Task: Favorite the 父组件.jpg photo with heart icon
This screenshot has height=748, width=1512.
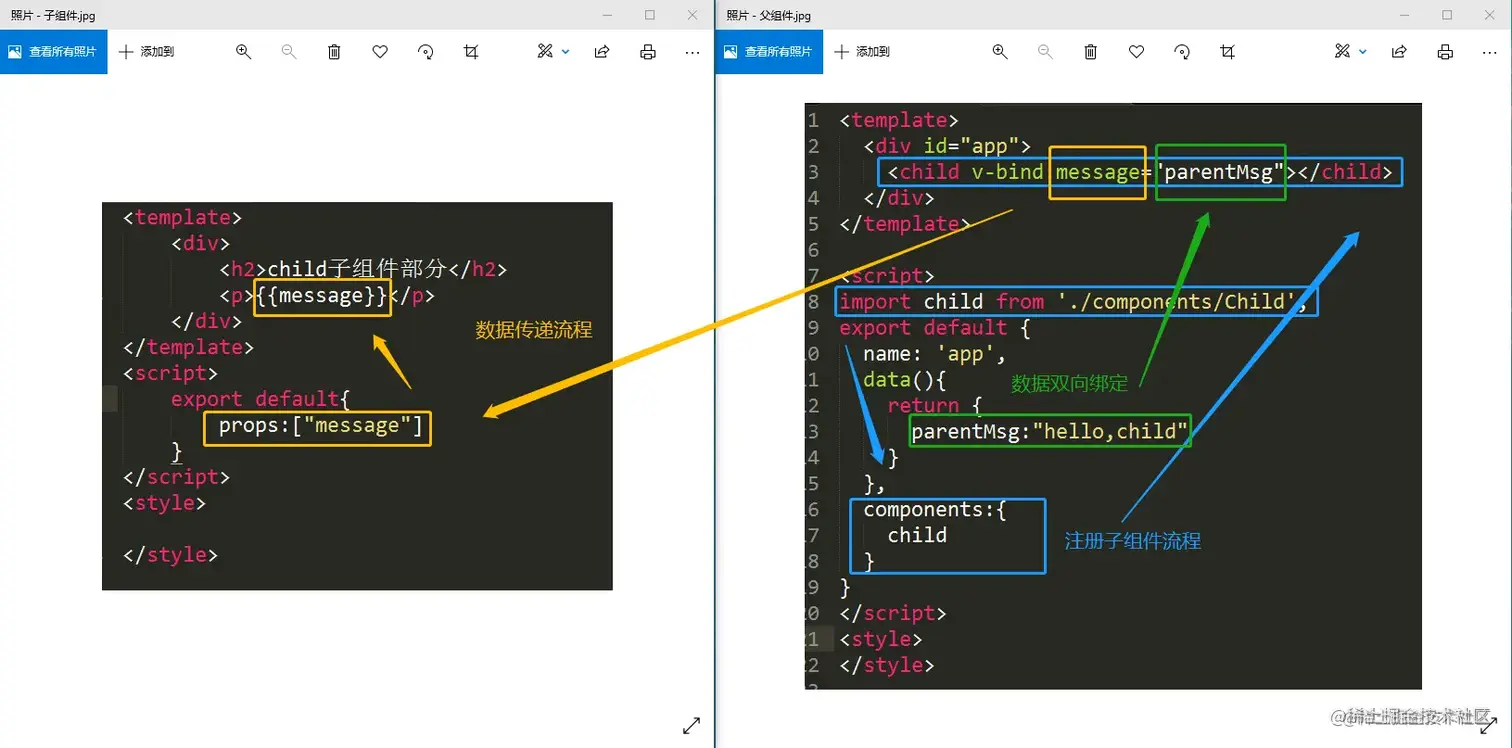Action: 1136,52
